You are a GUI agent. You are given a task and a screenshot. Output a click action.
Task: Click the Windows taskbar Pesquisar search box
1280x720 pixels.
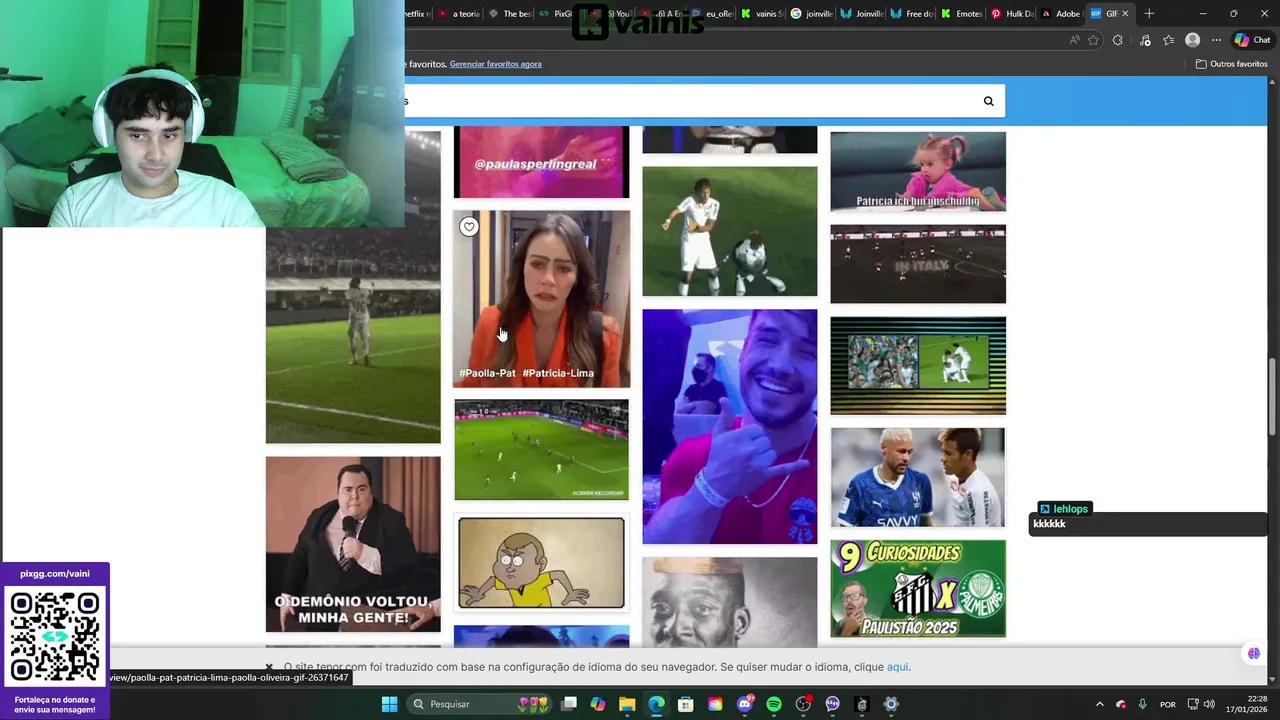478,704
